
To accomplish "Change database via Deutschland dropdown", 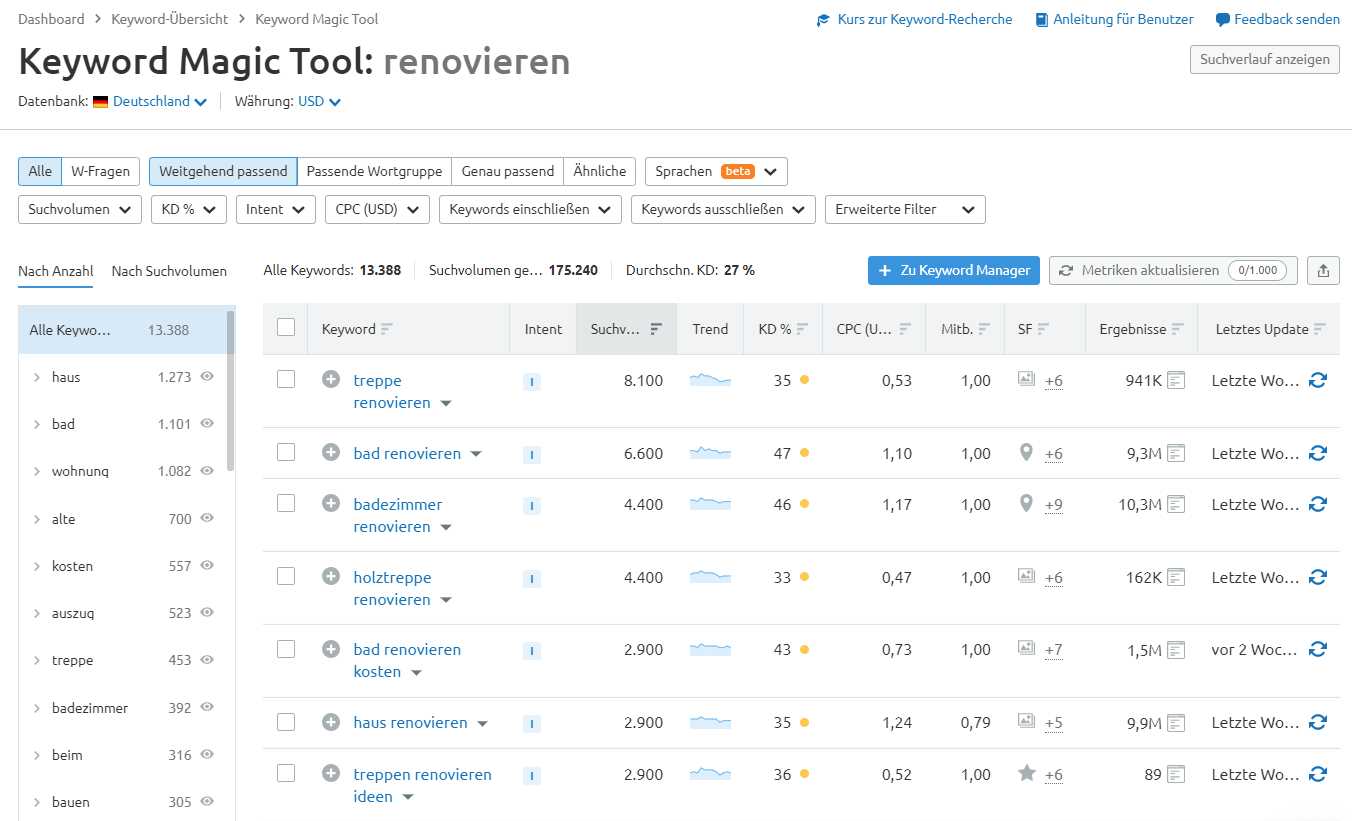I will coord(159,101).
